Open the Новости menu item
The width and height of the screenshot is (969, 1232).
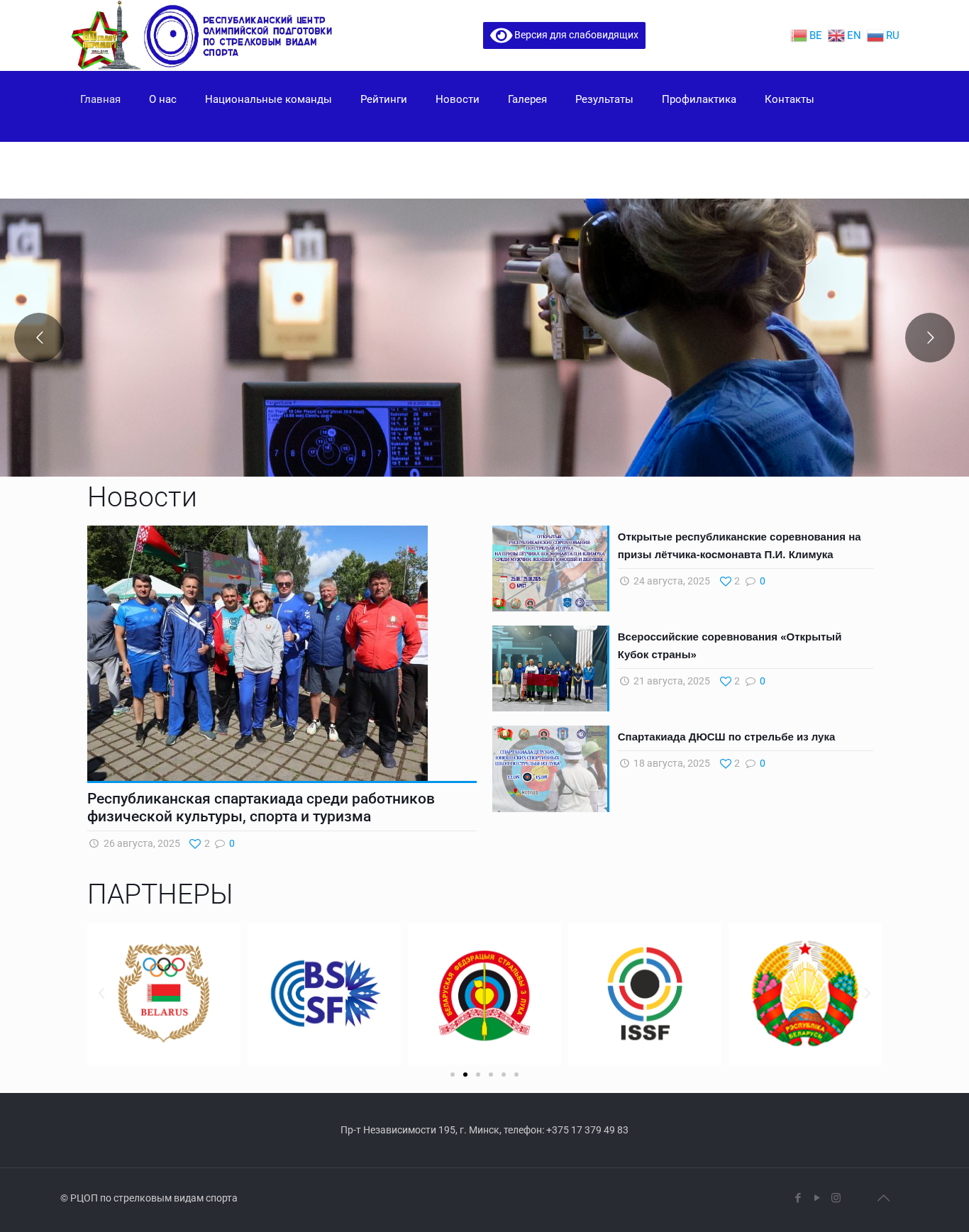(x=458, y=99)
